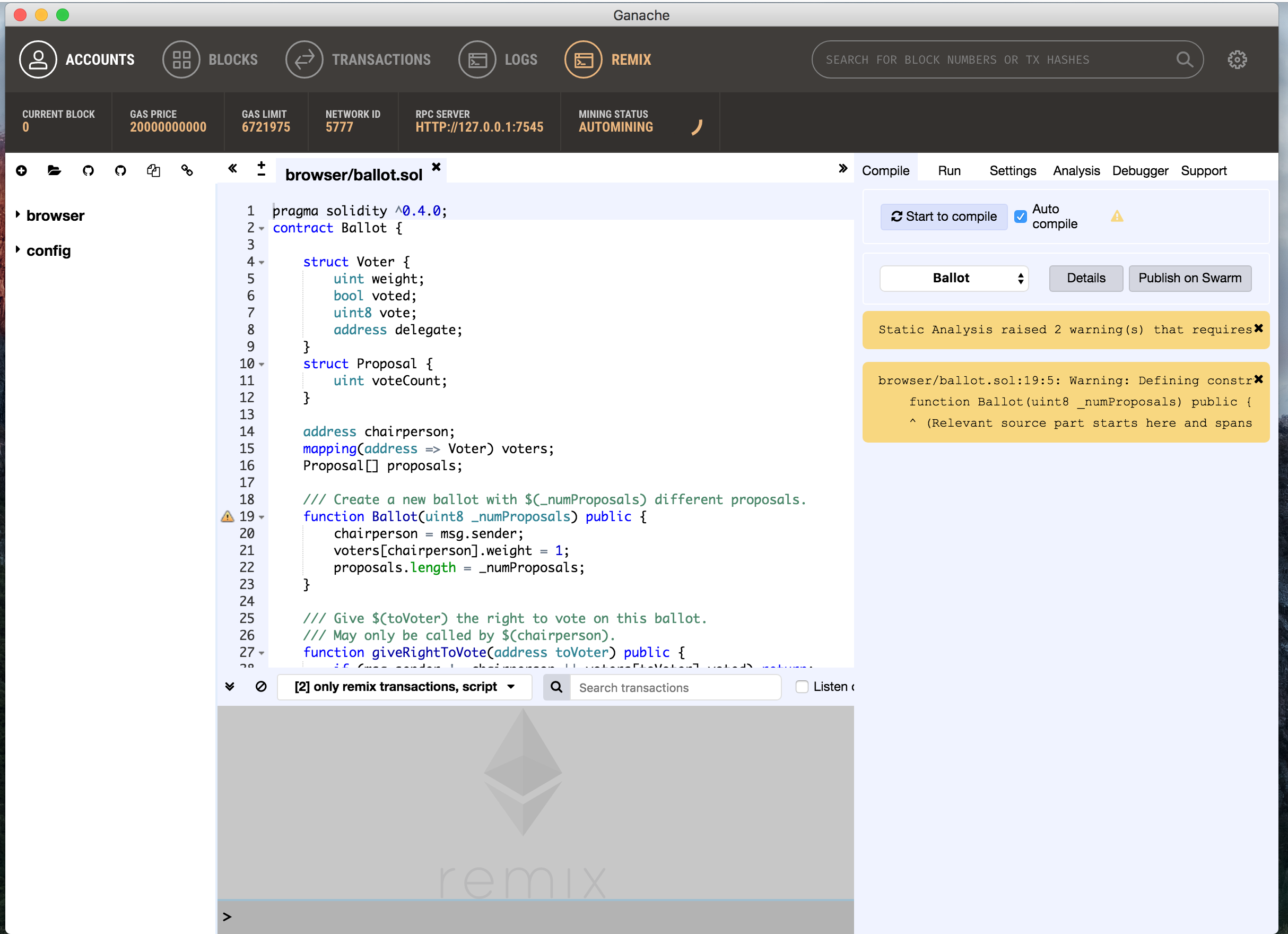This screenshot has height=934, width=1288.
Task: Click the Publish on Swarm button
Action: [1189, 279]
